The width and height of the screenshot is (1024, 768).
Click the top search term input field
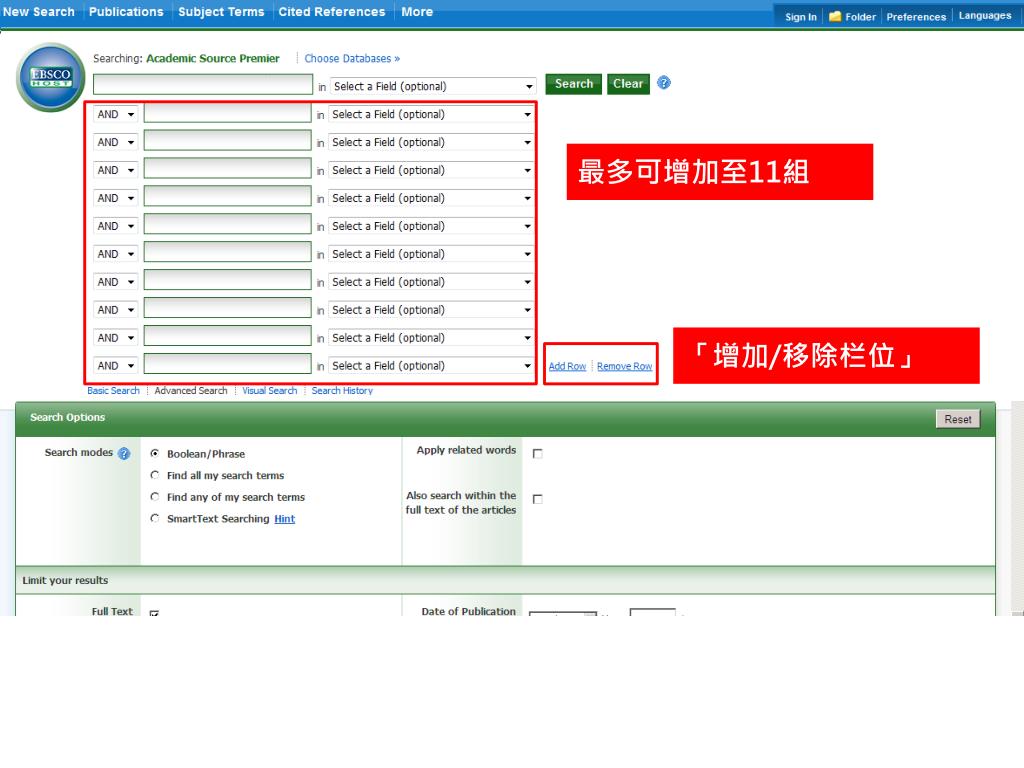pos(203,85)
